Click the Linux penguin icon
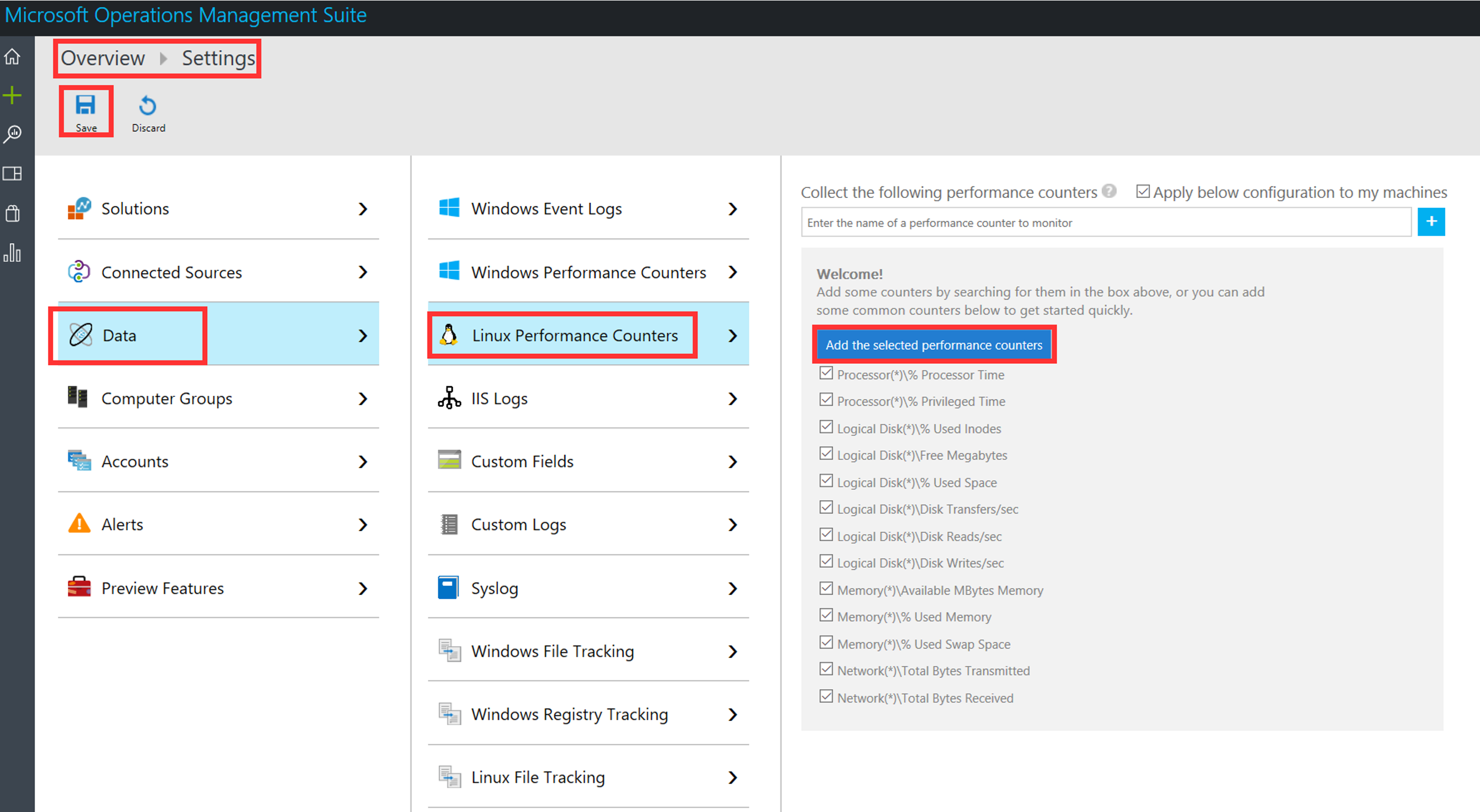Viewport: 1480px width, 812px height. (449, 335)
